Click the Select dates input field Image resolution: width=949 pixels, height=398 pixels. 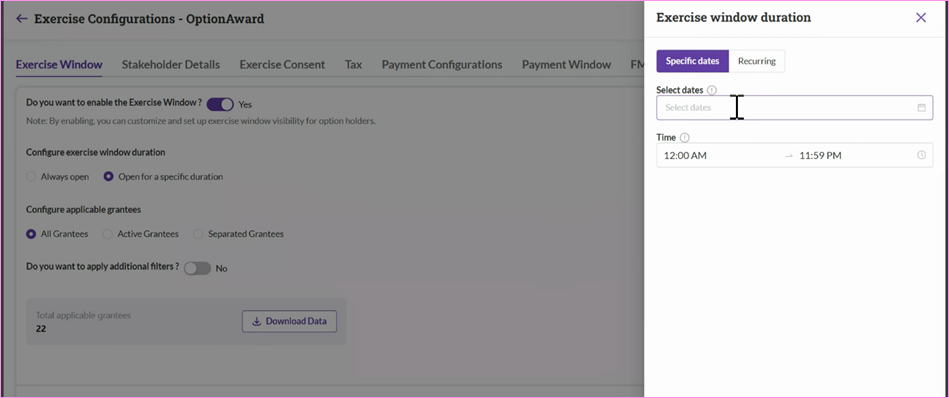point(794,108)
